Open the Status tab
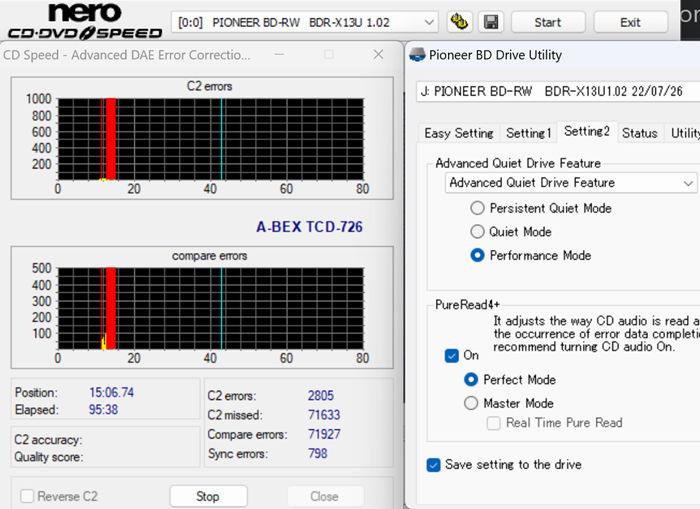The image size is (700, 509). [639, 133]
